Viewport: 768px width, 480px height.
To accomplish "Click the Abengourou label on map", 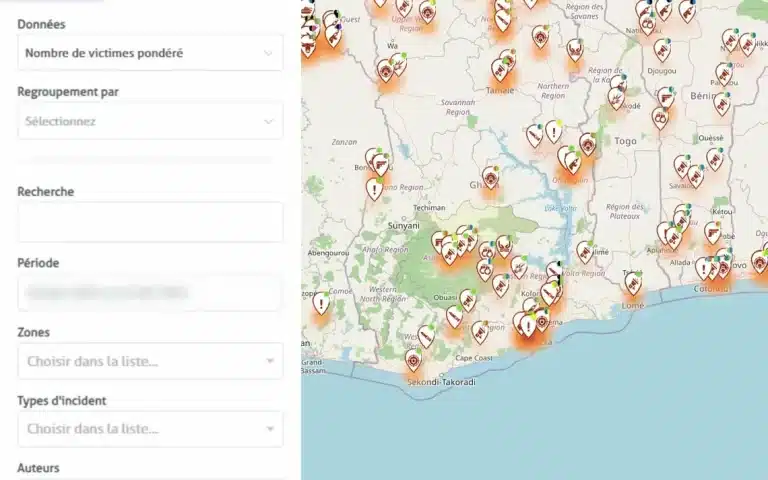I will coord(328,253).
